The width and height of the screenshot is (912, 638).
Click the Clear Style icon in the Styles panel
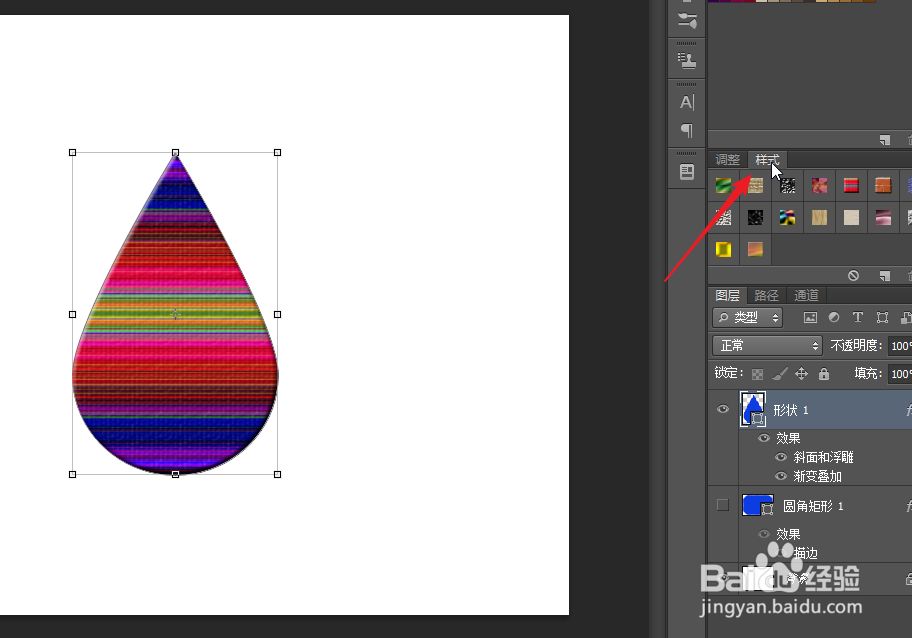pyautogui.click(x=853, y=276)
